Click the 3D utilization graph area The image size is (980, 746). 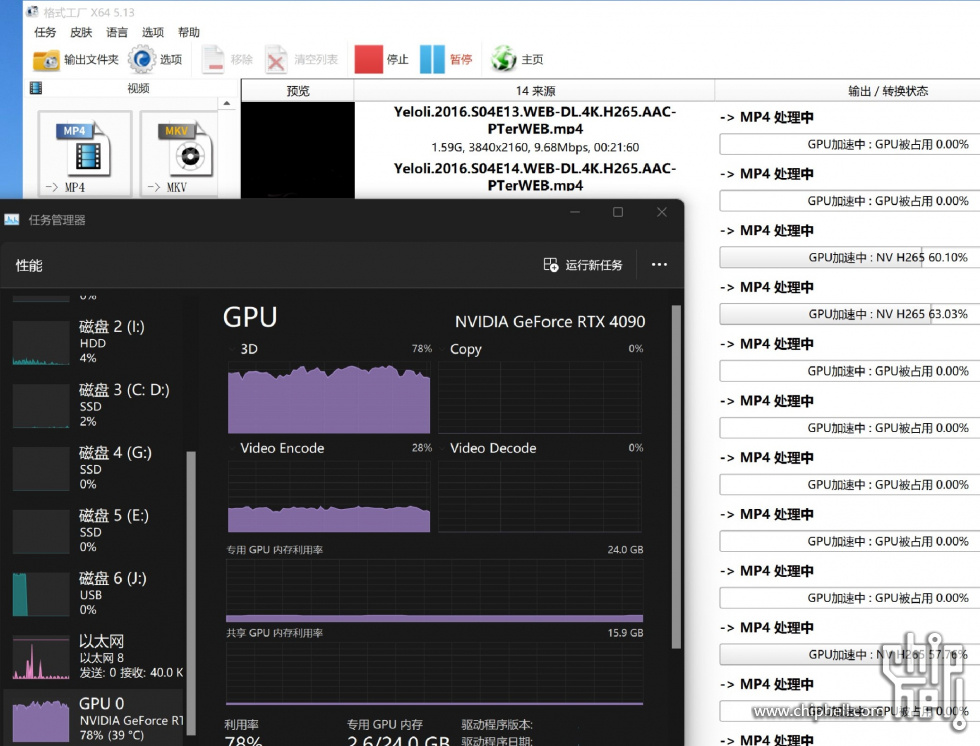[329, 397]
